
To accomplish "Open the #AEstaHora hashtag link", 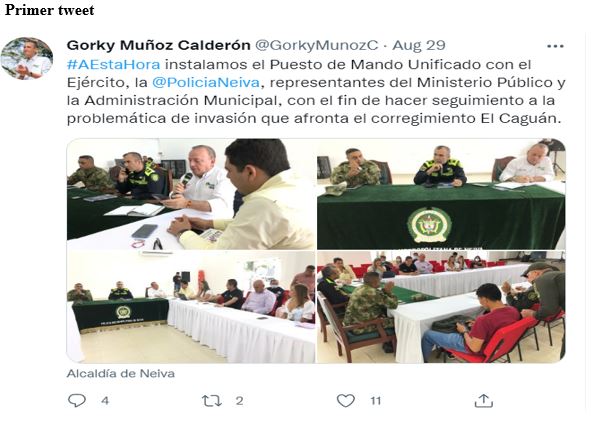I will point(113,64).
